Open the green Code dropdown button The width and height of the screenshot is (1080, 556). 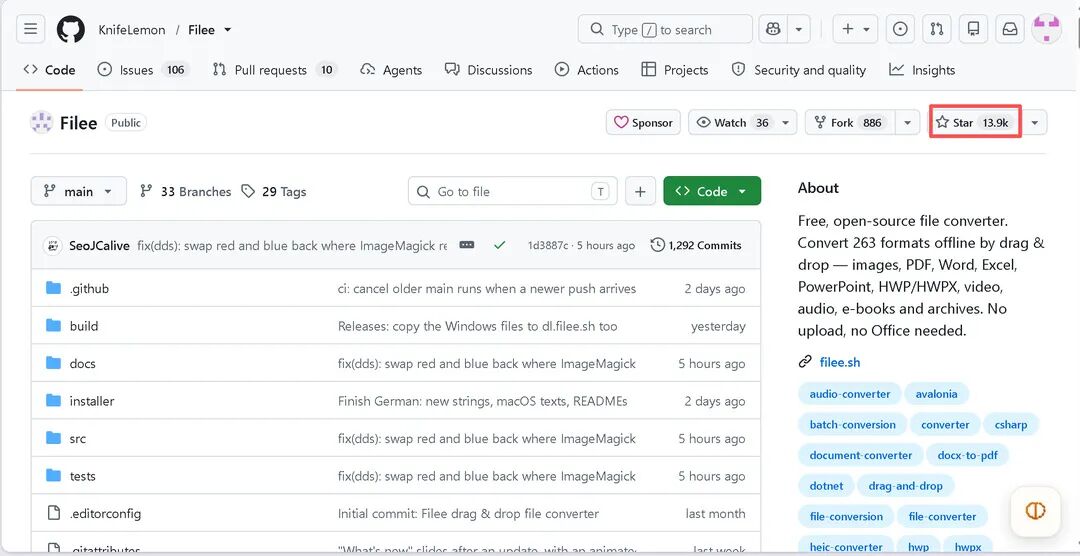point(712,192)
